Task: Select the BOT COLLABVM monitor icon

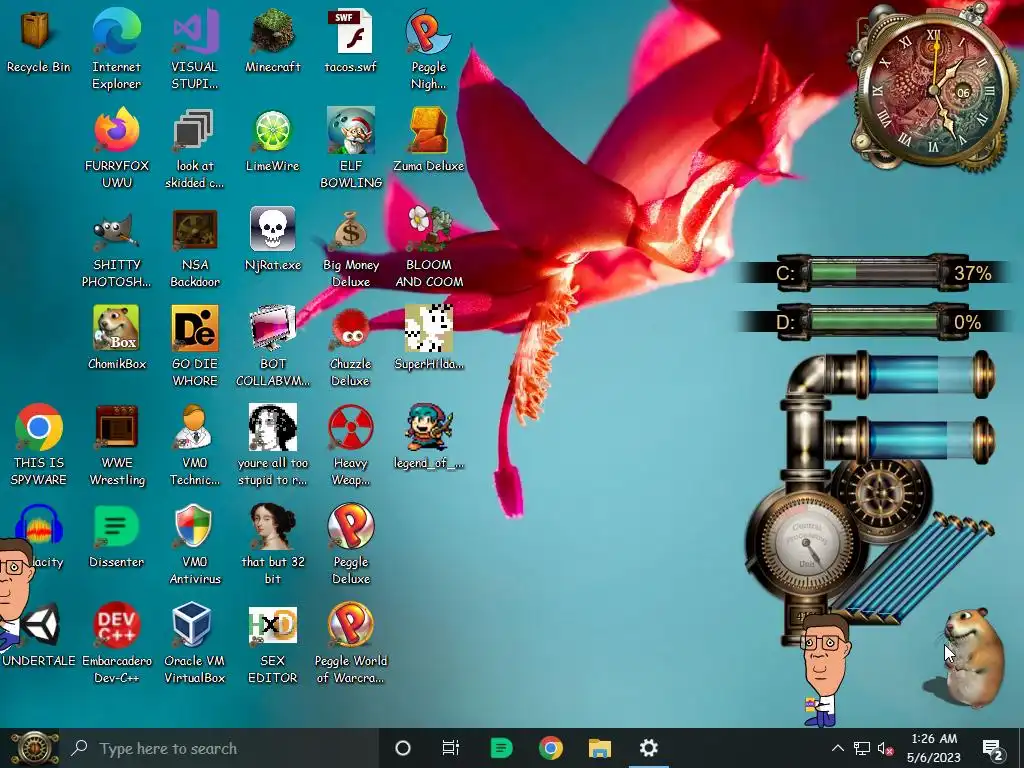Action: tap(272, 328)
